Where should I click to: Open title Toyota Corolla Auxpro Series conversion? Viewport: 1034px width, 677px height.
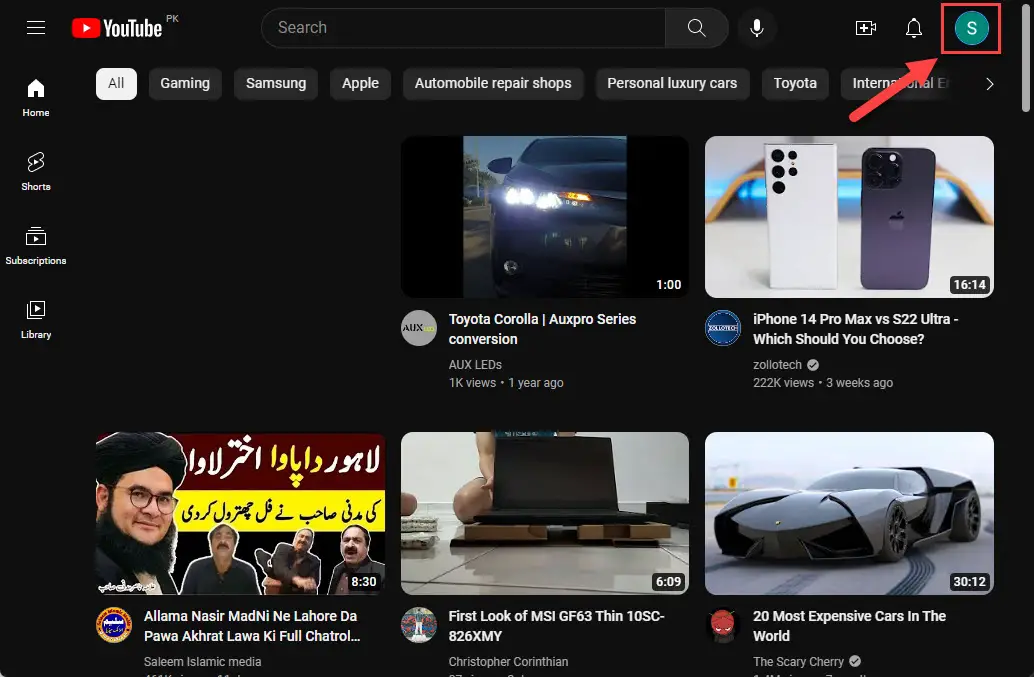tap(542, 329)
